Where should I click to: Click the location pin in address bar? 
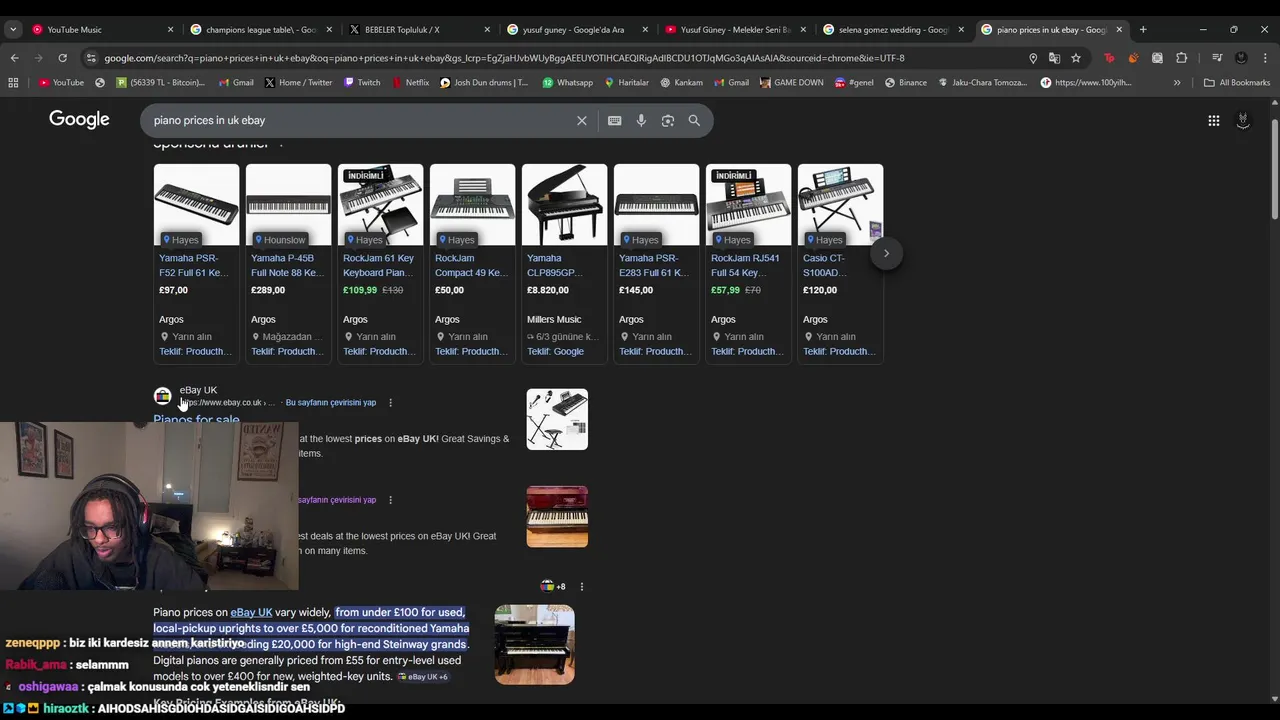(1033, 58)
